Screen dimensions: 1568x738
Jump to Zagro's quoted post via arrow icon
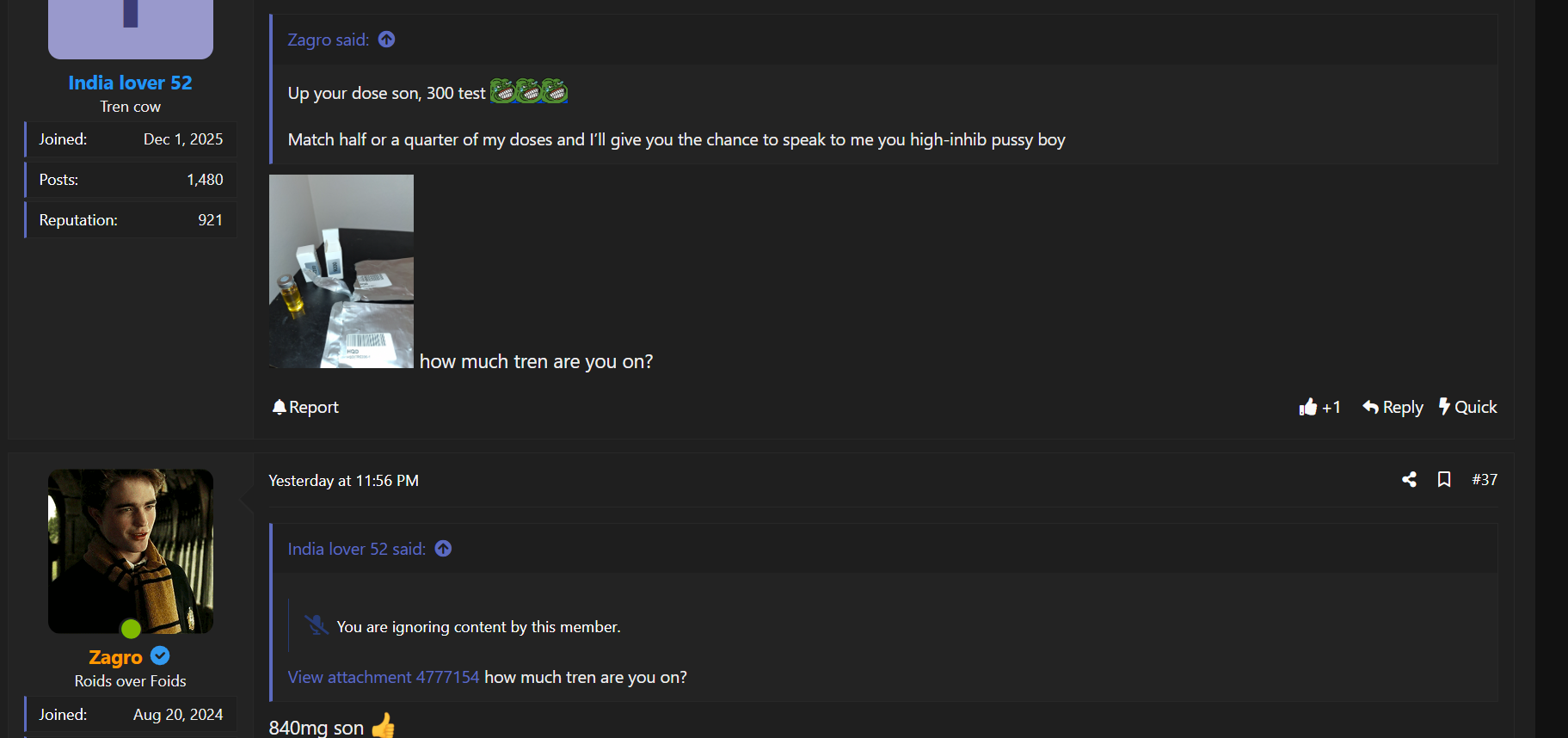[387, 40]
